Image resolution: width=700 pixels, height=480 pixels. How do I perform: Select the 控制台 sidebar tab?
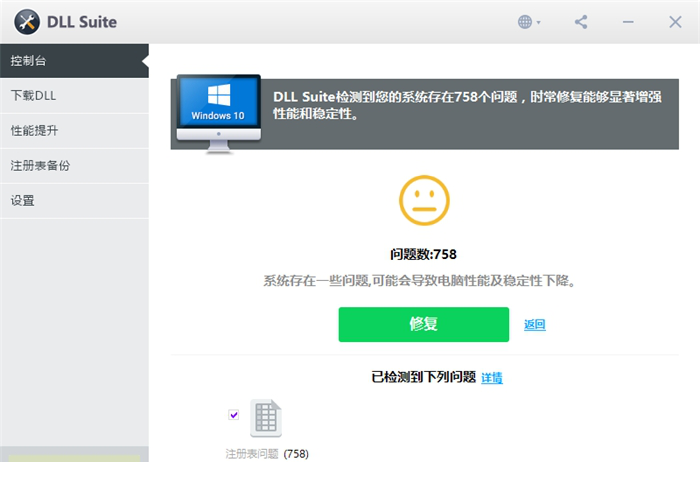[74, 61]
